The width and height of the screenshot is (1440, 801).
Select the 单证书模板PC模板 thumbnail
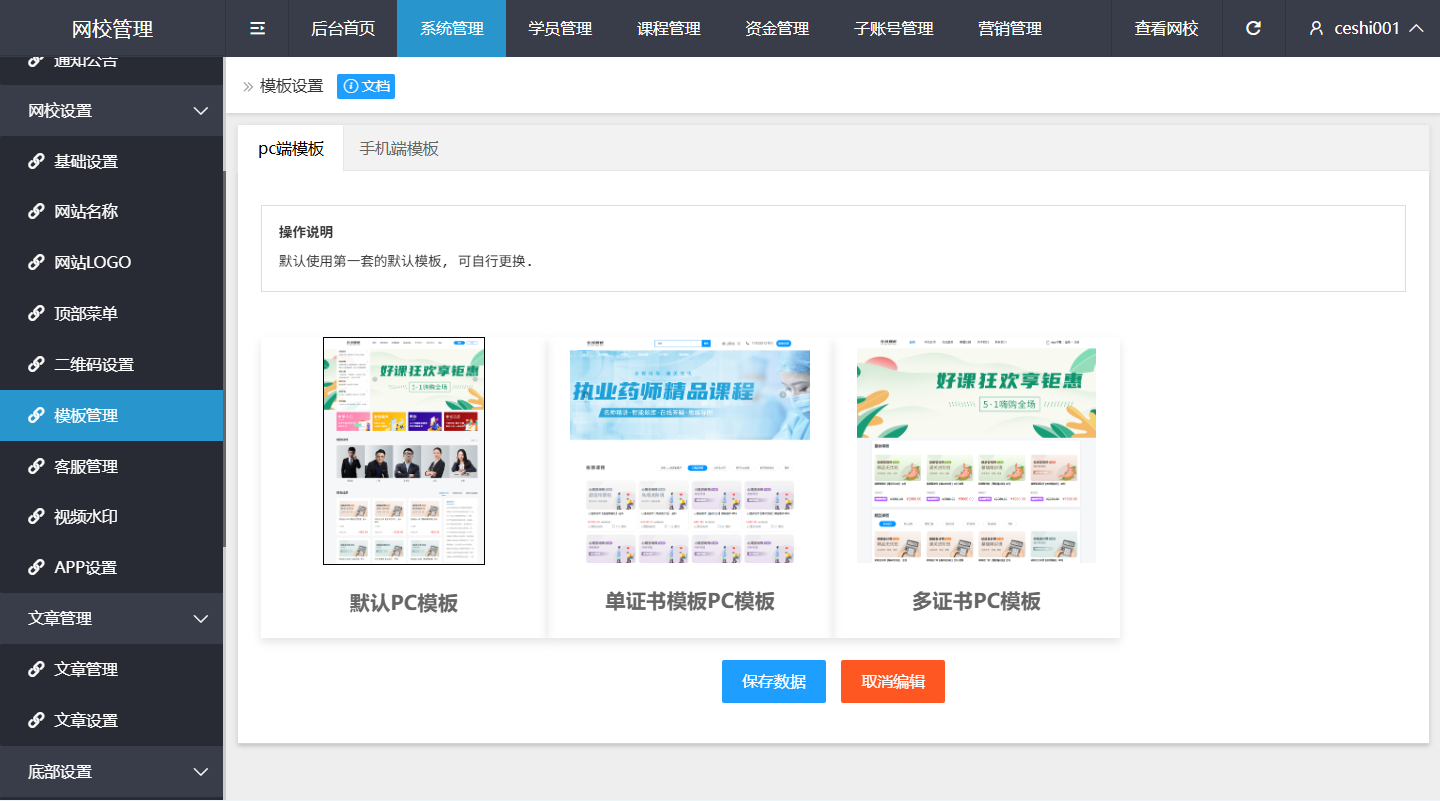pyautogui.click(x=690, y=451)
